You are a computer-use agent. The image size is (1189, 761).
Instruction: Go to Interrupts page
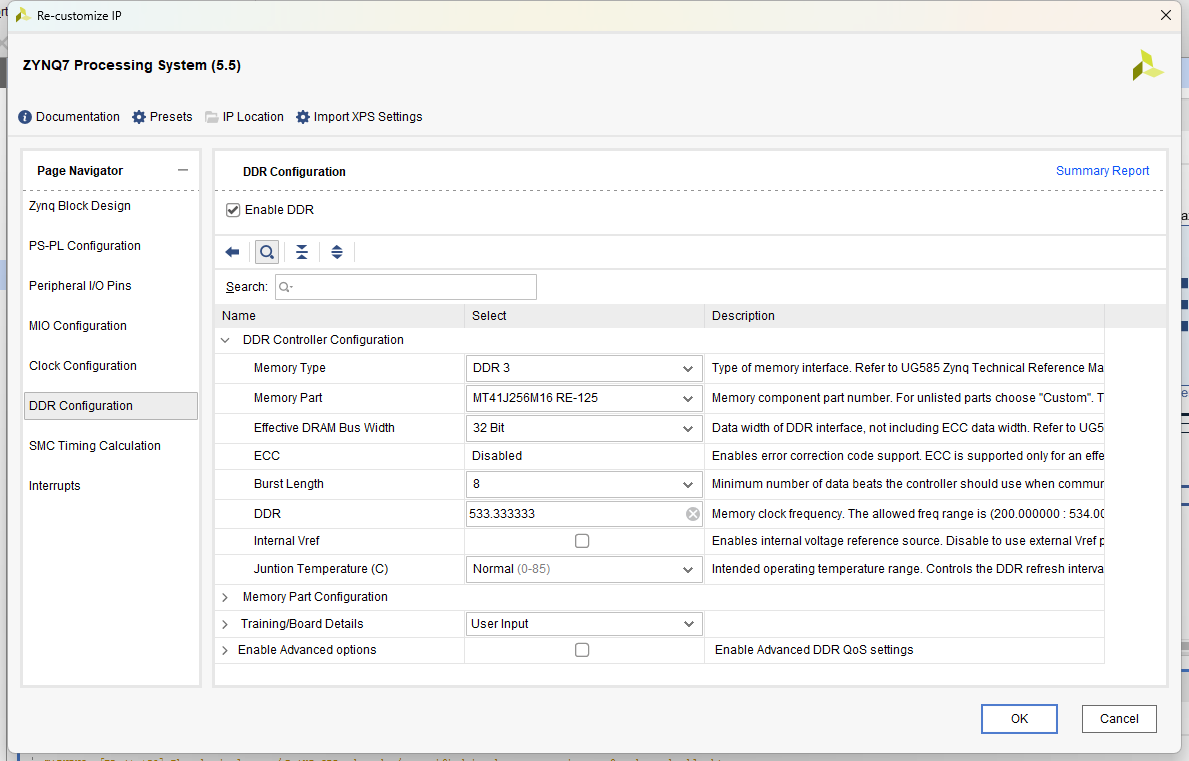(55, 486)
